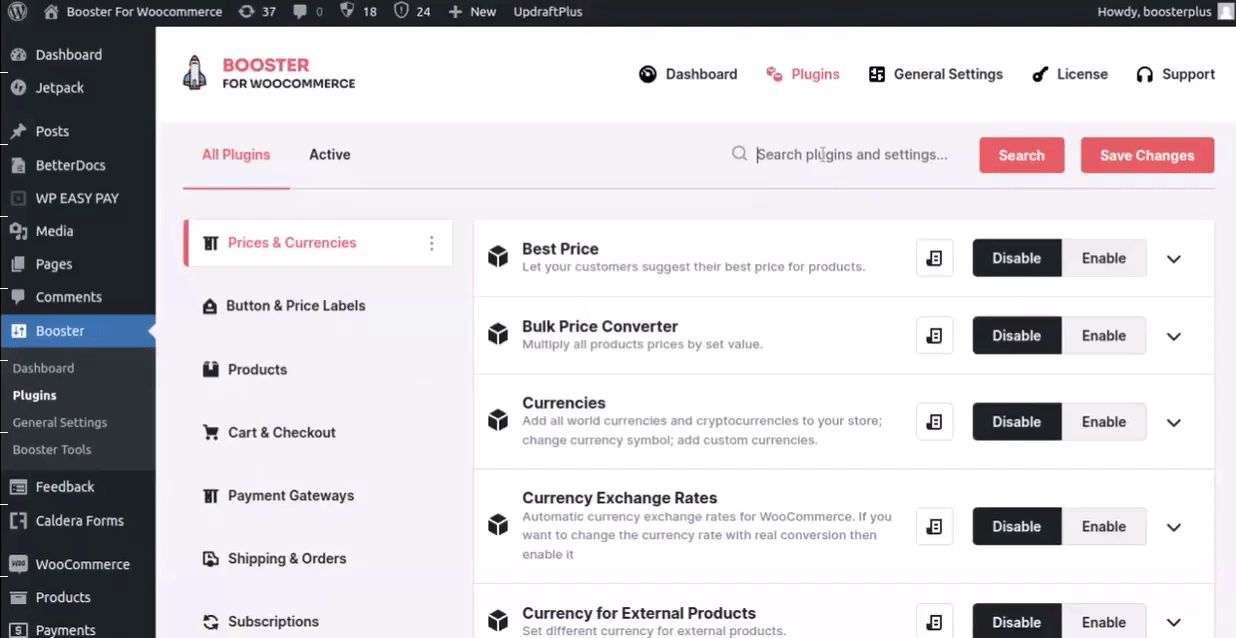This screenshot has width=1236, height=638.
Task: Click the cube icon beside Currencies
Action: 498,421
